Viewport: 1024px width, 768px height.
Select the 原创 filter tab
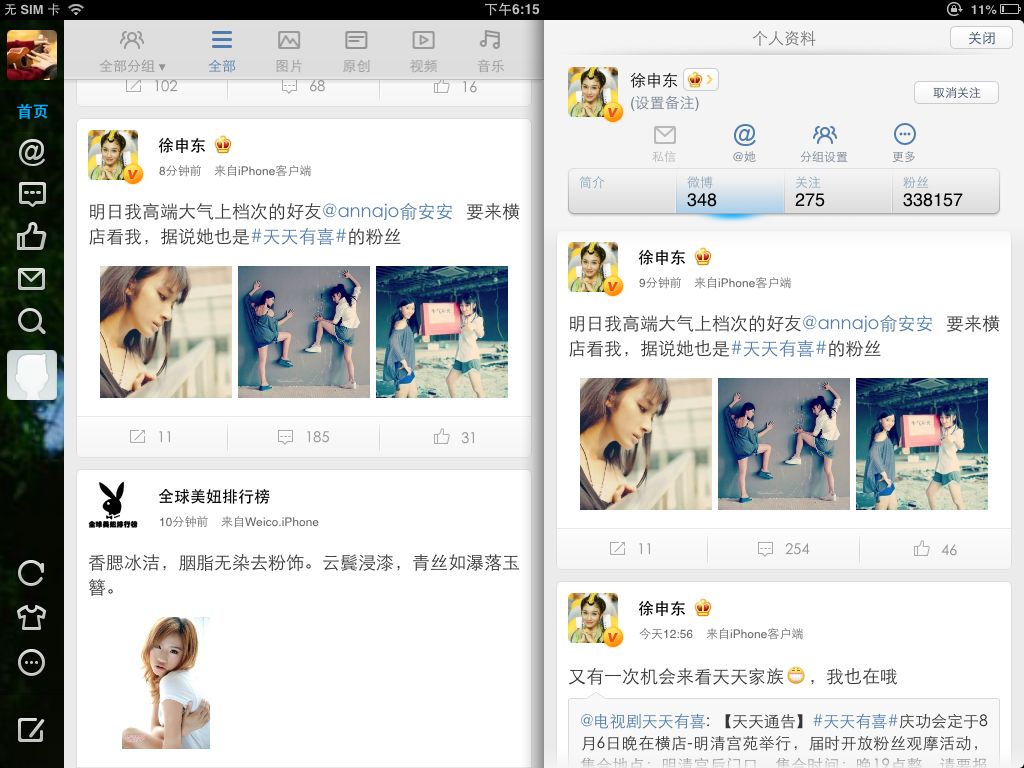356,52
